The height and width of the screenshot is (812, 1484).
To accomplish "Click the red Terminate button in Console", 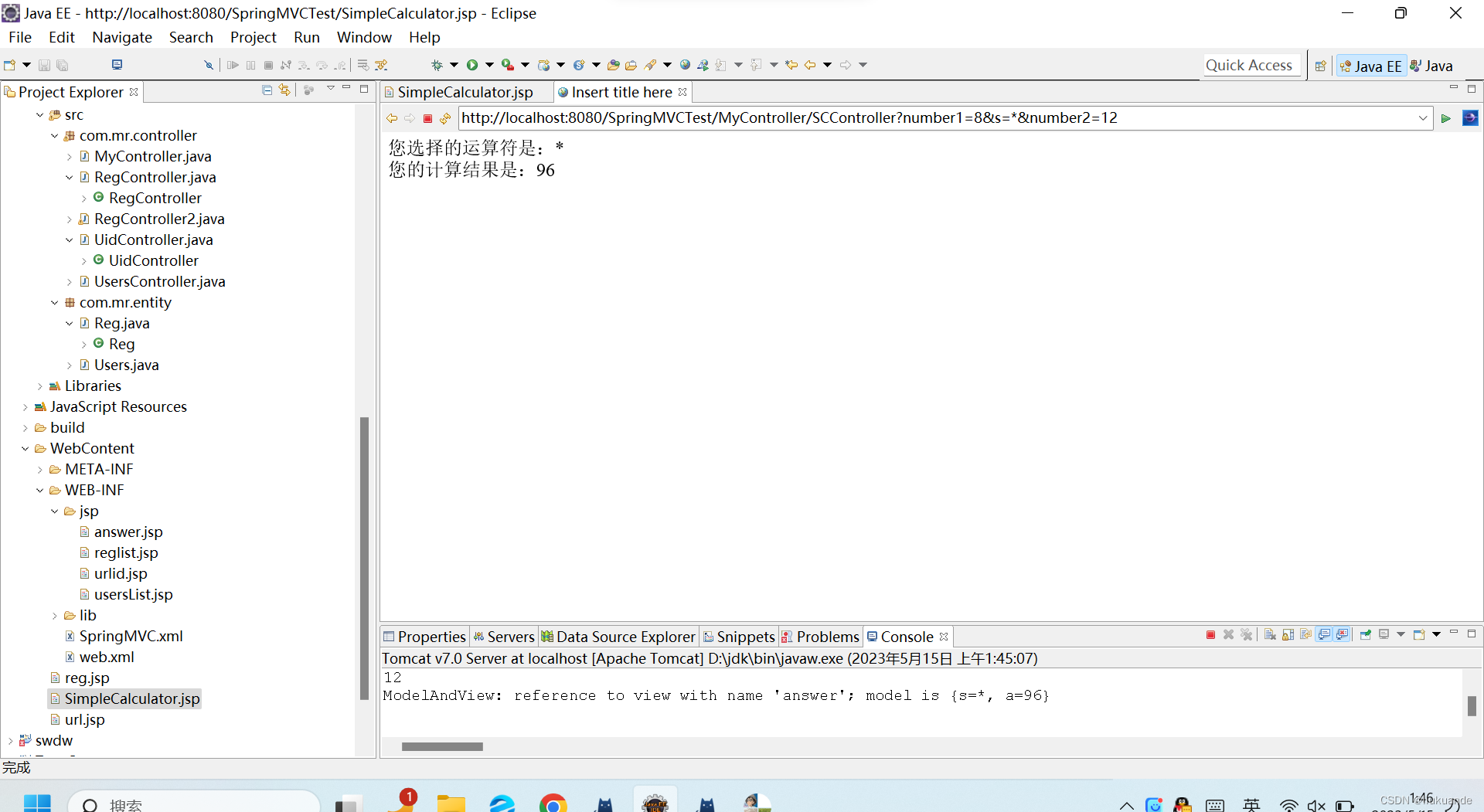I will click(1210, 634).
